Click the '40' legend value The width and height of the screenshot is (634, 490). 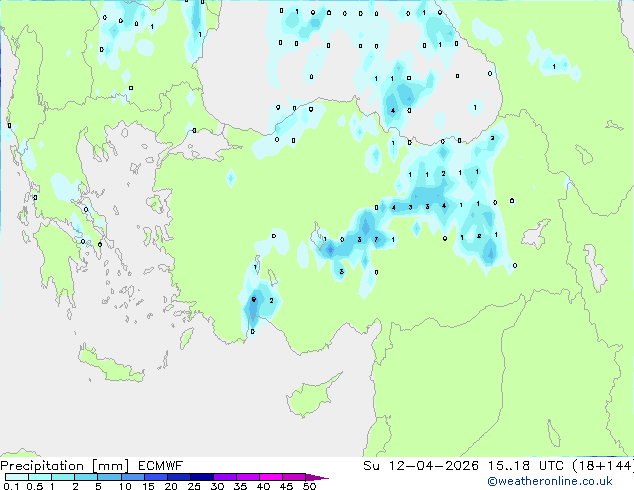(263, 486)
